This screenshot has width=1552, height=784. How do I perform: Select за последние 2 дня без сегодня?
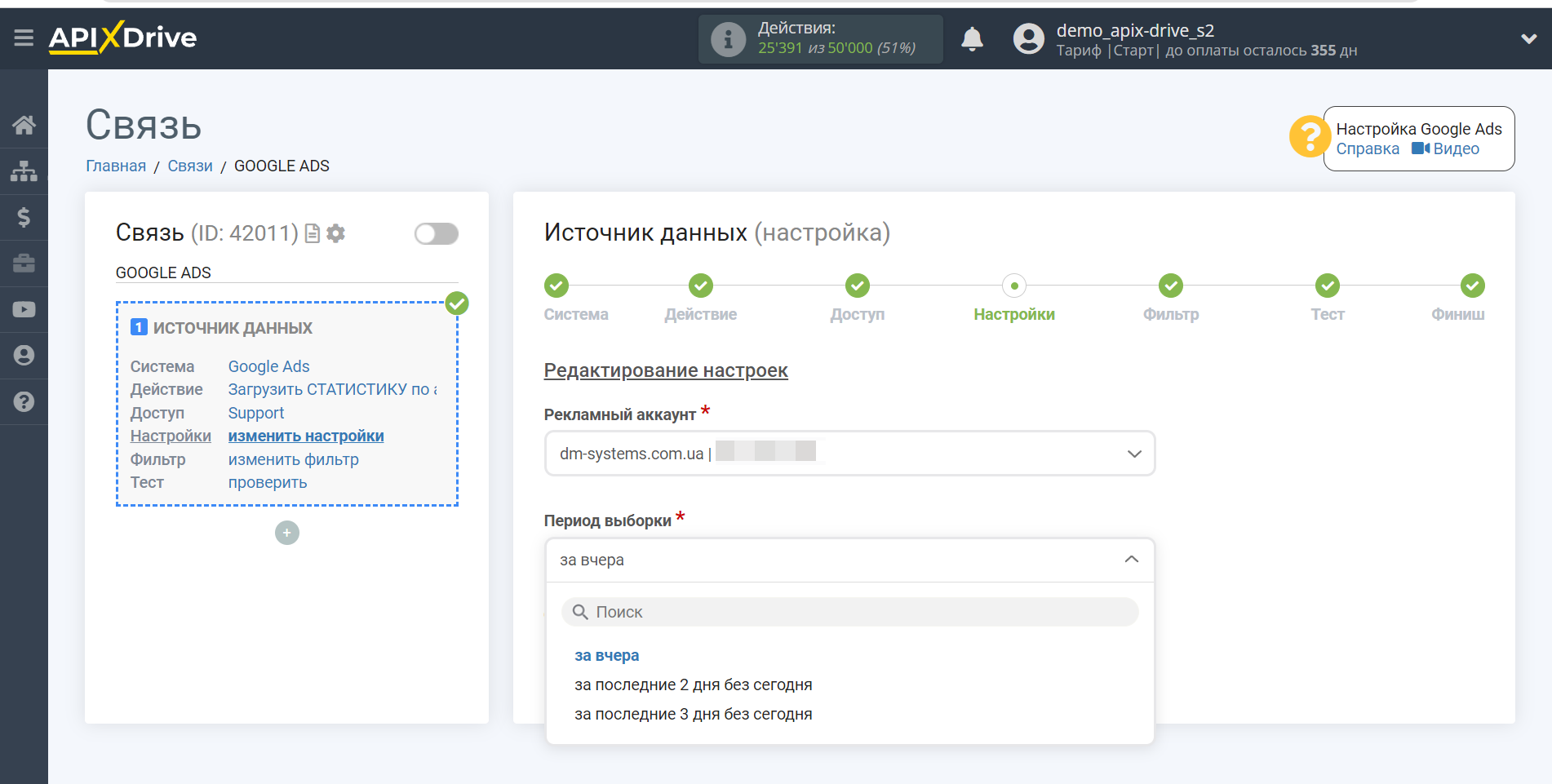694,684
